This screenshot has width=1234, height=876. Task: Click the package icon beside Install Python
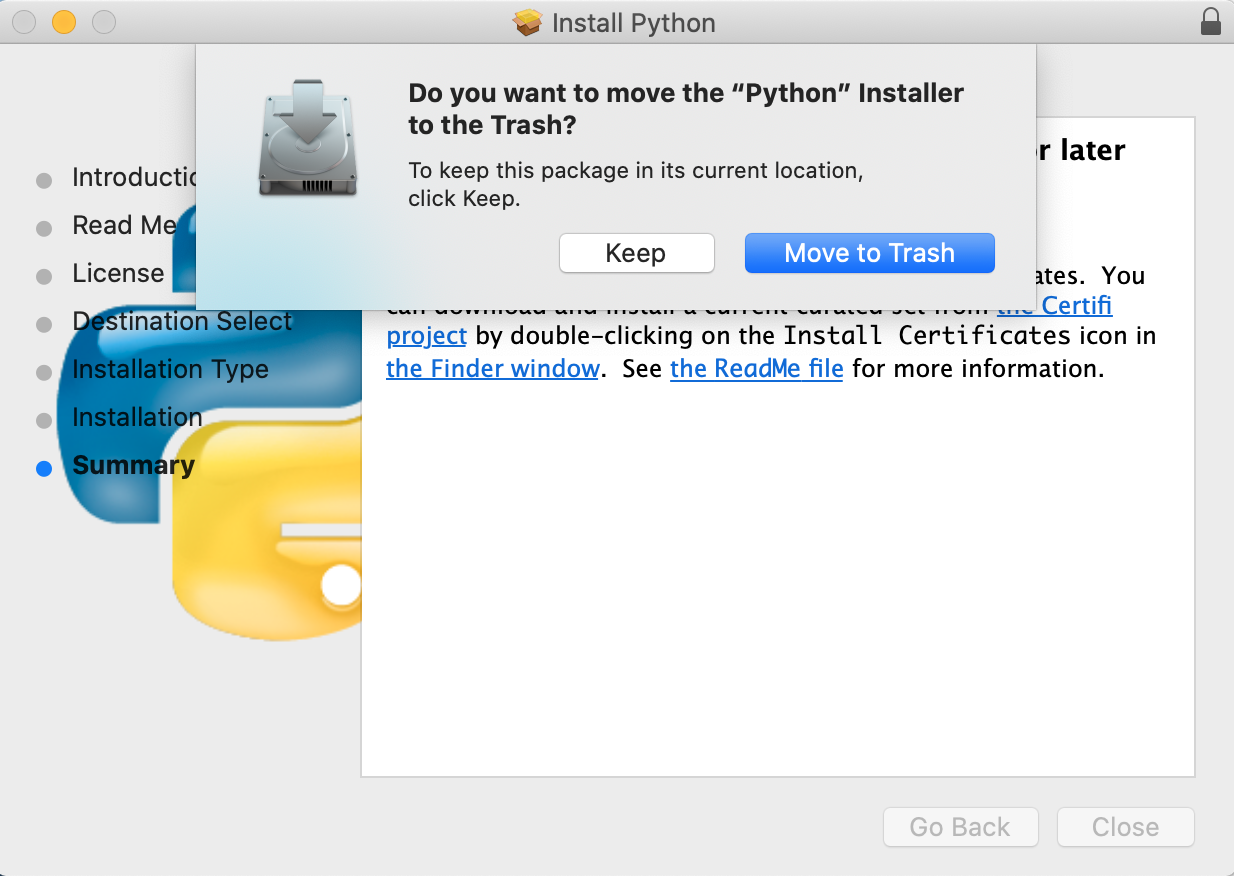coord(527,22)
